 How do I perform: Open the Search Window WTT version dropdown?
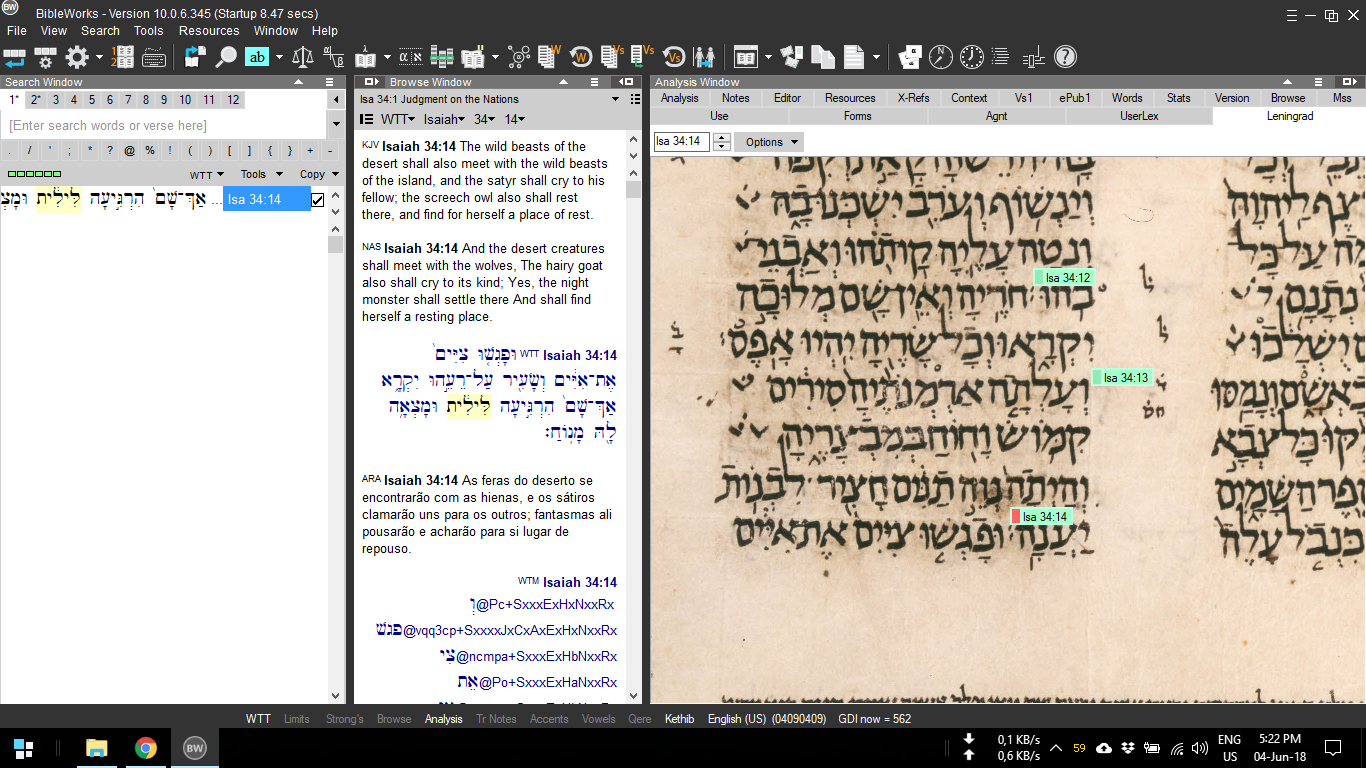coord(207,174)
